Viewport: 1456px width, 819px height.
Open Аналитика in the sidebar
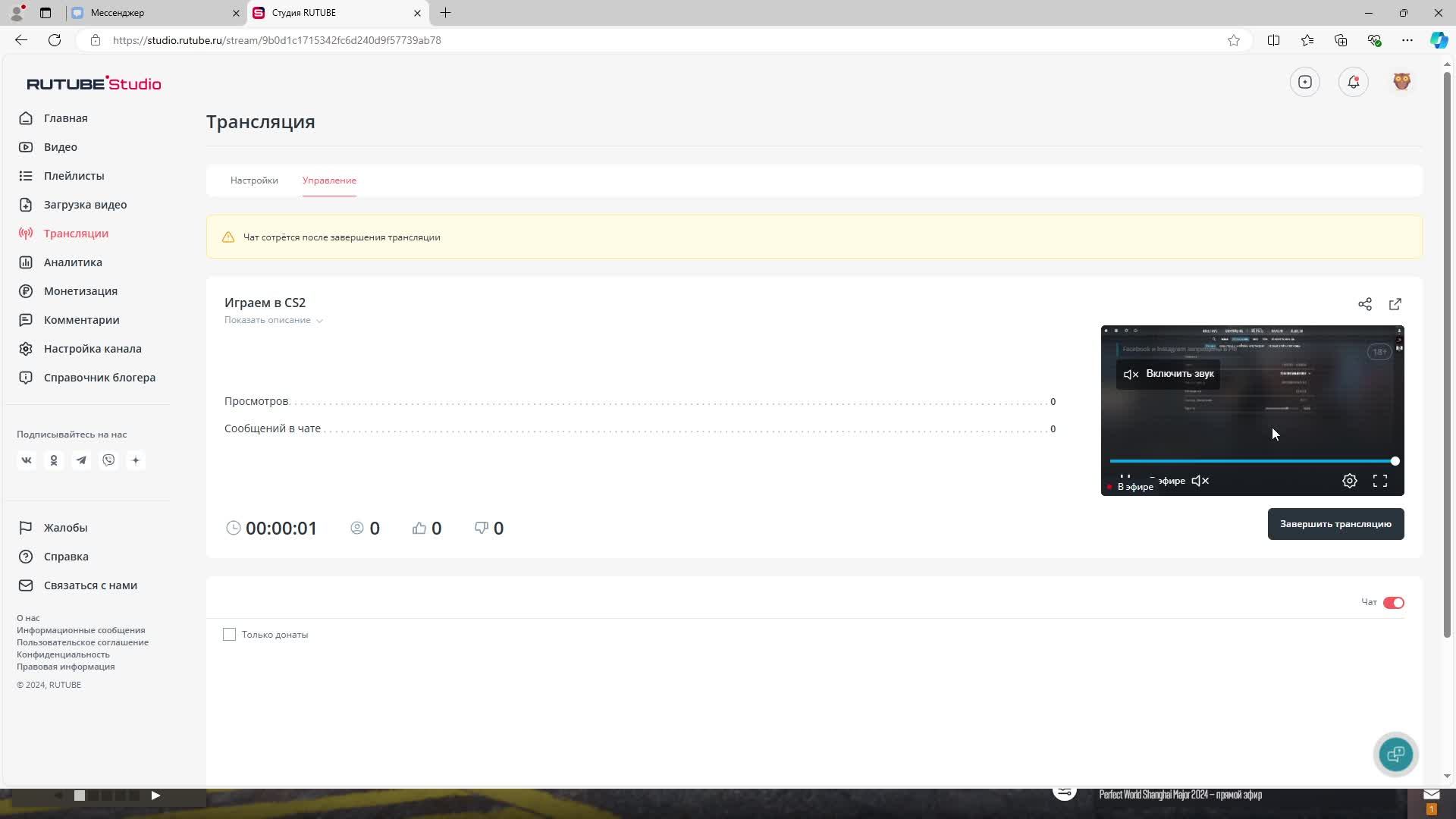73,262
